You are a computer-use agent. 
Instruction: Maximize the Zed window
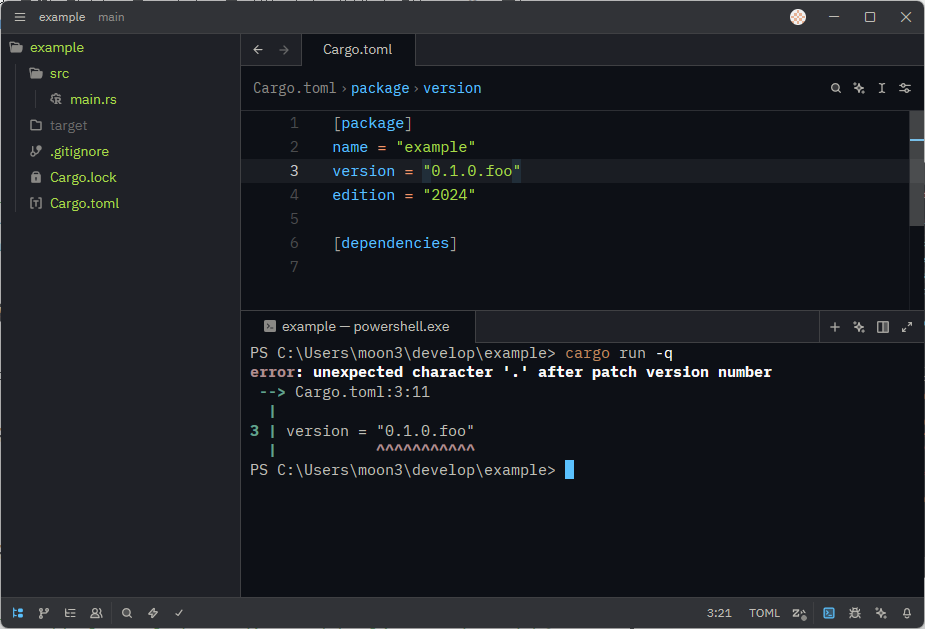[x=870, y=17]
